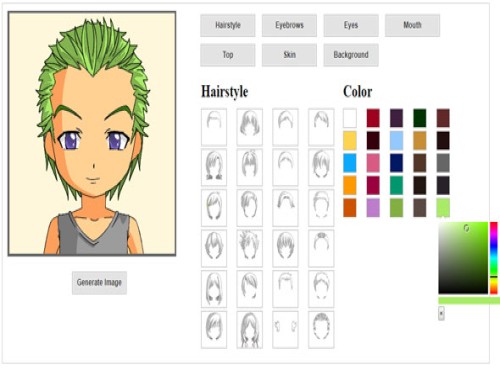Choose the gray color swatch

pyautogui.click(x=443, y=163)
